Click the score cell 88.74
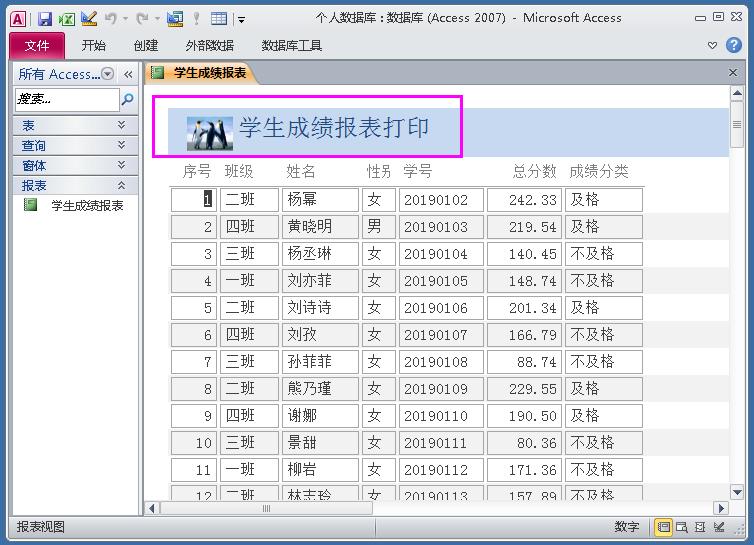754x545 pixels. 524,361
